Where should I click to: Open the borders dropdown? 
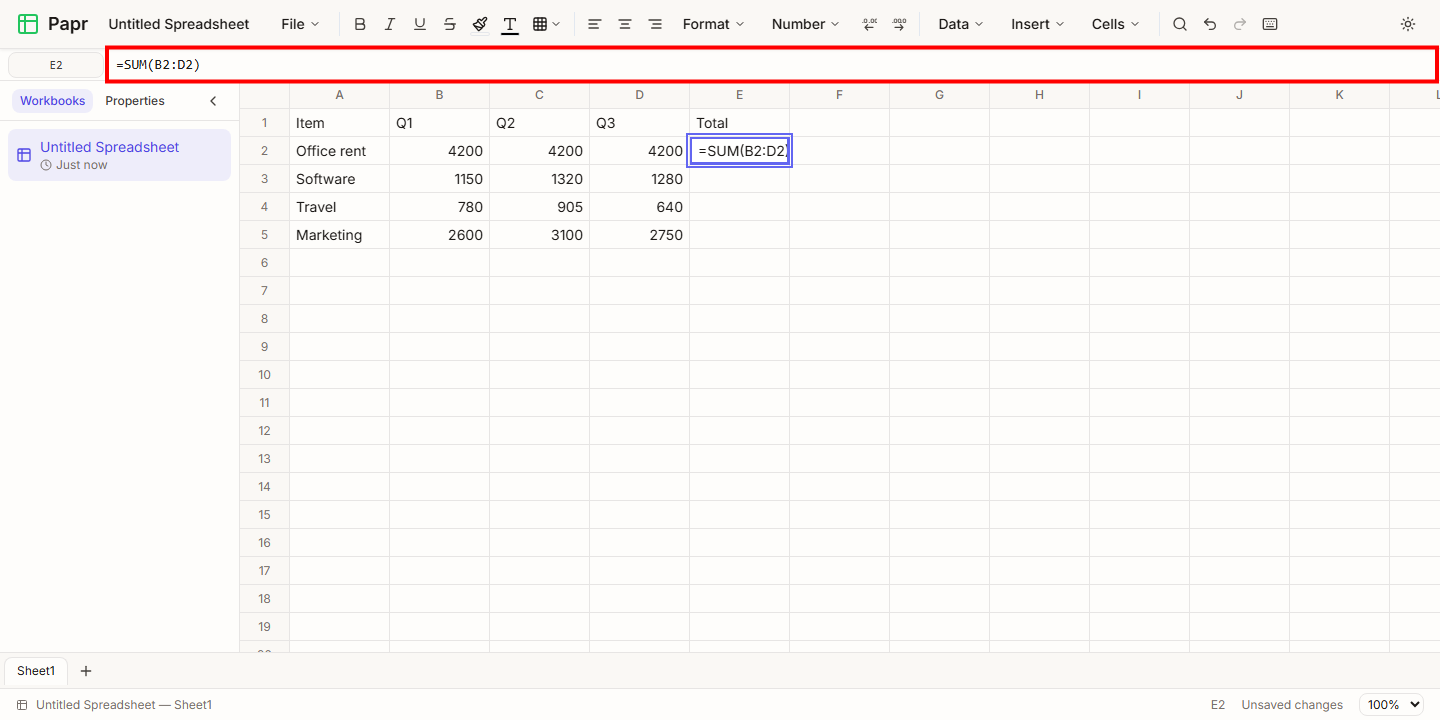(x=546, y=24)
